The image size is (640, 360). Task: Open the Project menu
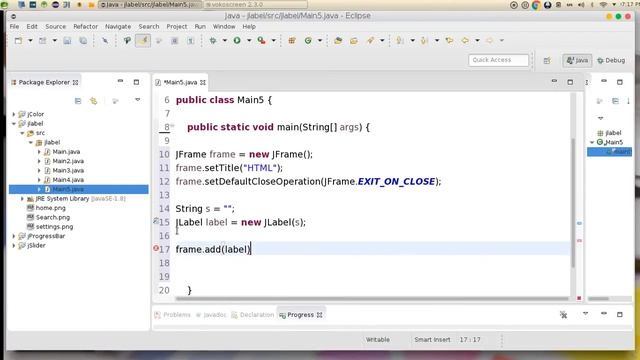click(x=176, y=27)
